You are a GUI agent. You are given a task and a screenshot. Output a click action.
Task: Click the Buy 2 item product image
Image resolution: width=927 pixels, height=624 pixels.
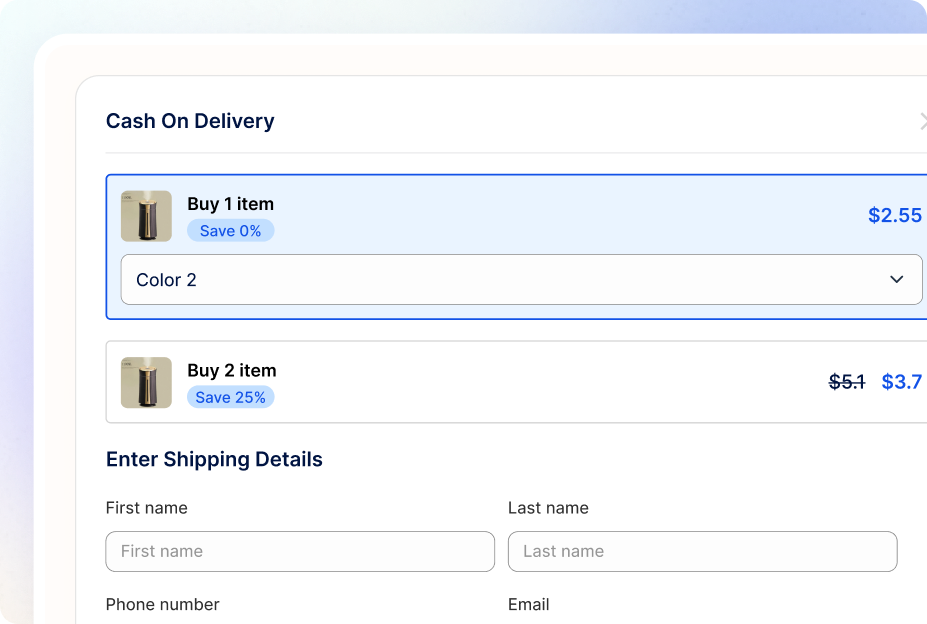[146, 382]
